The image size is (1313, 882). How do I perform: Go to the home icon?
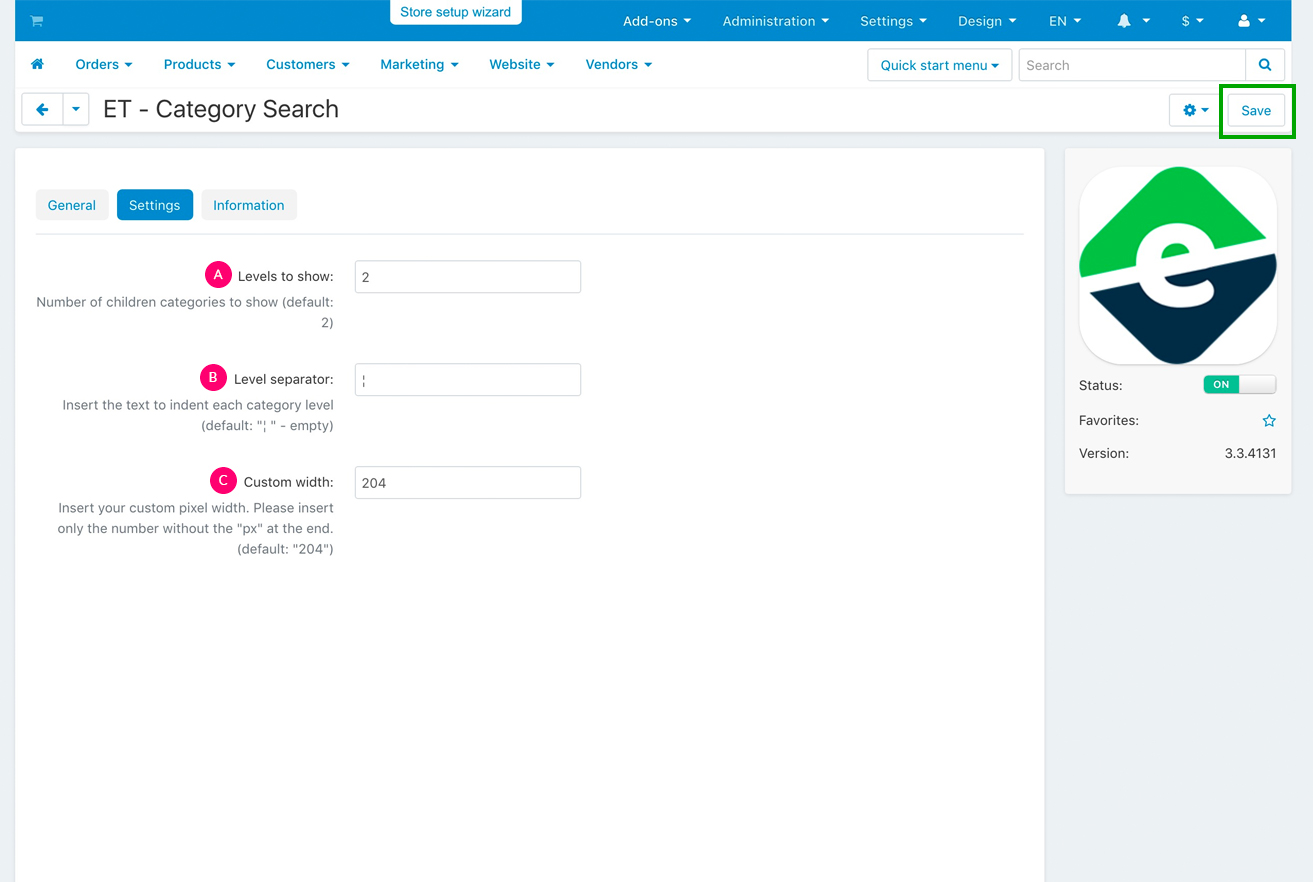point(37,65)
